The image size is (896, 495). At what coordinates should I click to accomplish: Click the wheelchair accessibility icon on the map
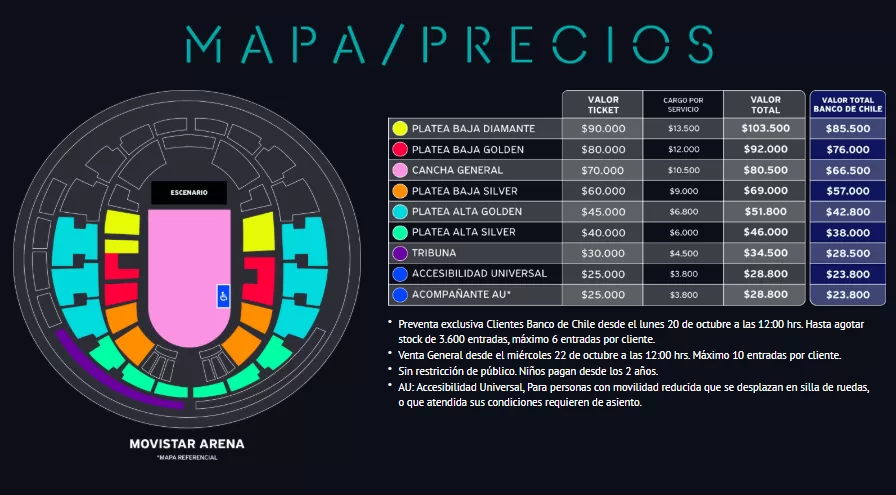(223, 295)
